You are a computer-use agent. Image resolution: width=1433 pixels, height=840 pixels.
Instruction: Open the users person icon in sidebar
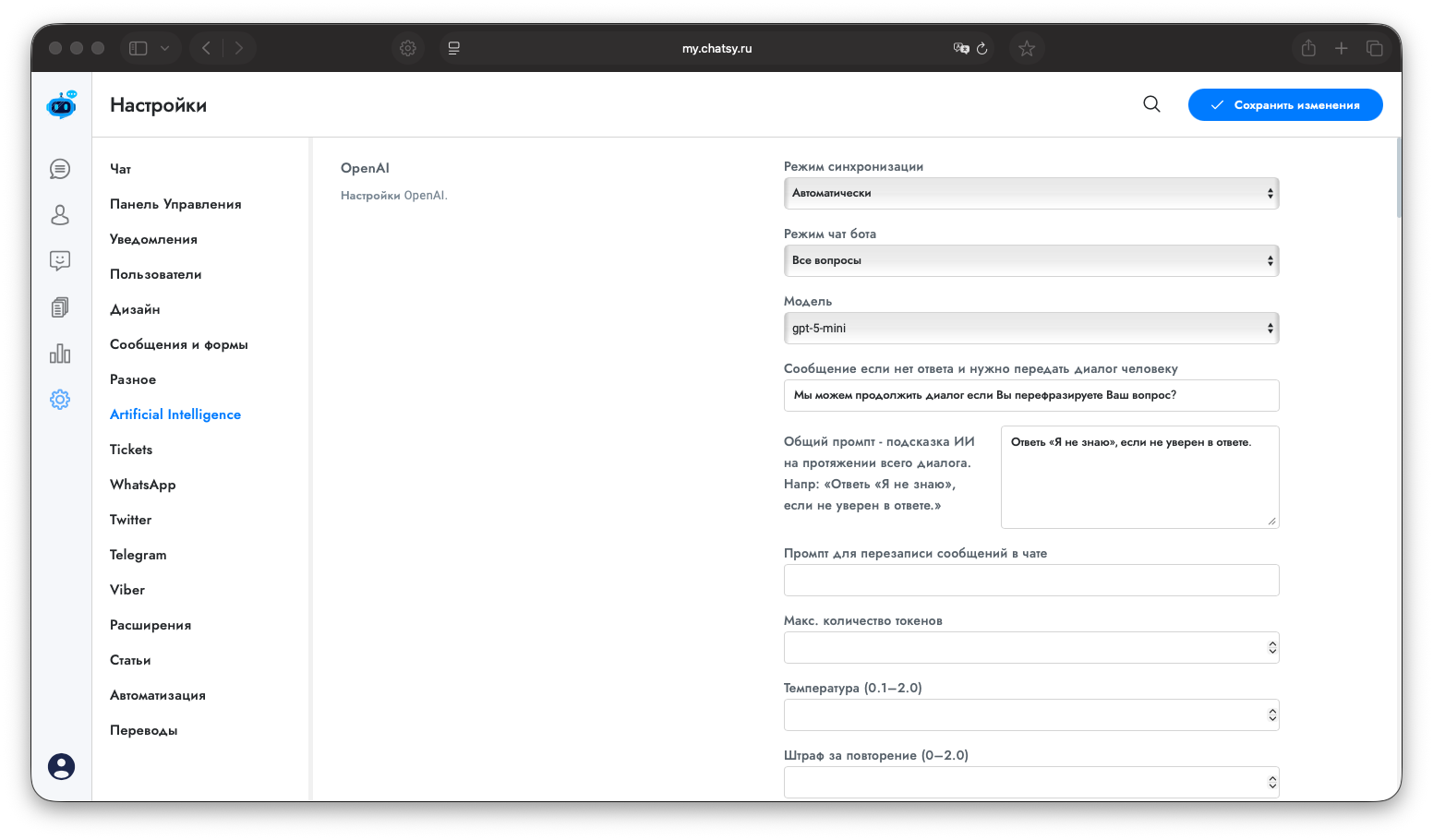pos(60,215)
